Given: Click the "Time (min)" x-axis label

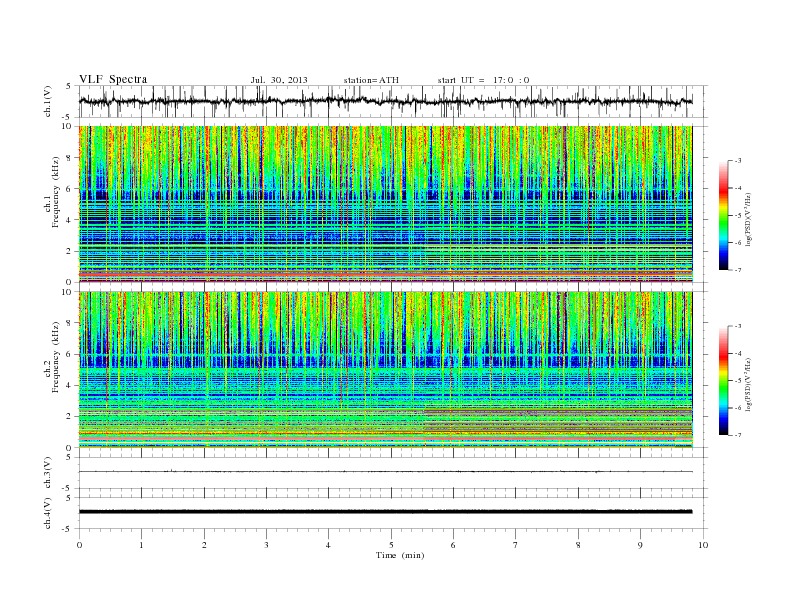Looking at the screenshot, I should [x=400, y=555].
